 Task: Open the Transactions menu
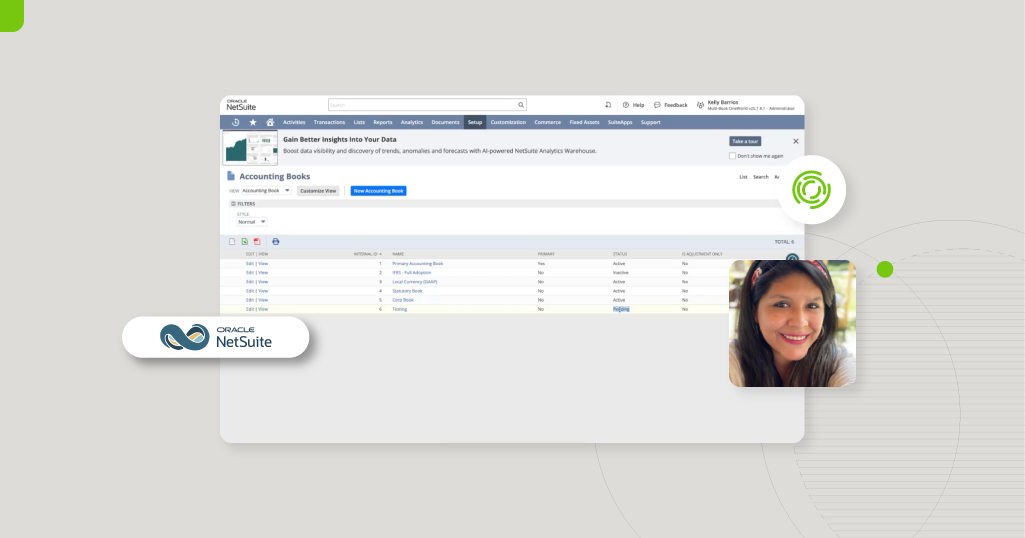click(x=329, y=122)
